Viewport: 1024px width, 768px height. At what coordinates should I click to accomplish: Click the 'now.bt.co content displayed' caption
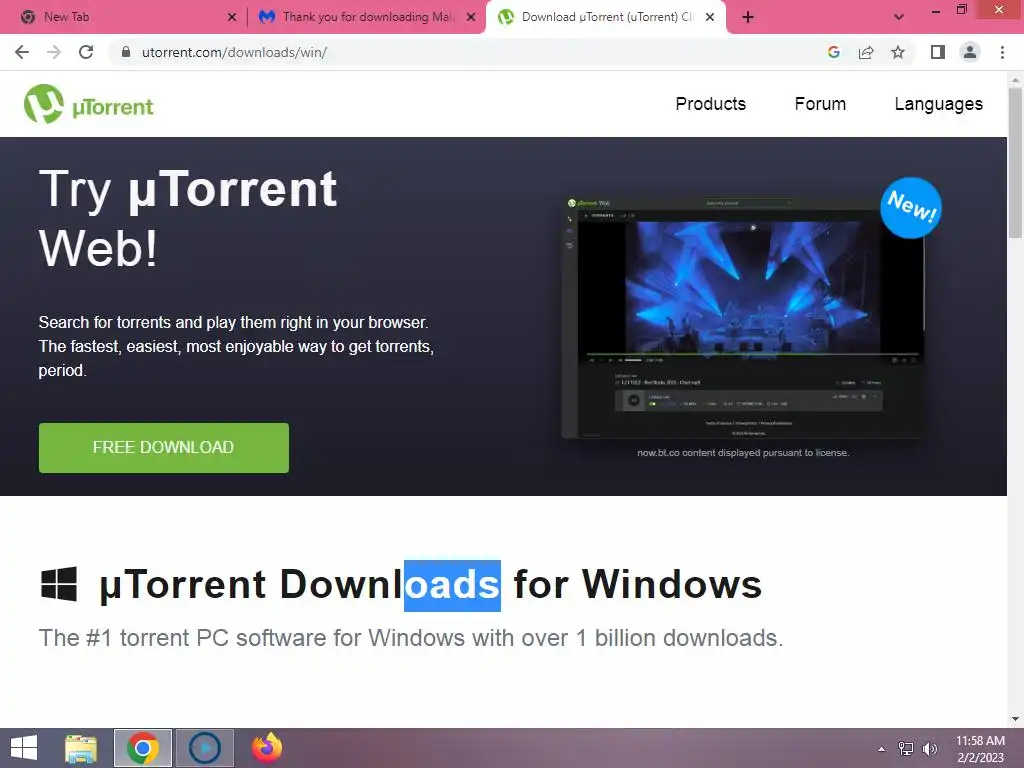743,453
